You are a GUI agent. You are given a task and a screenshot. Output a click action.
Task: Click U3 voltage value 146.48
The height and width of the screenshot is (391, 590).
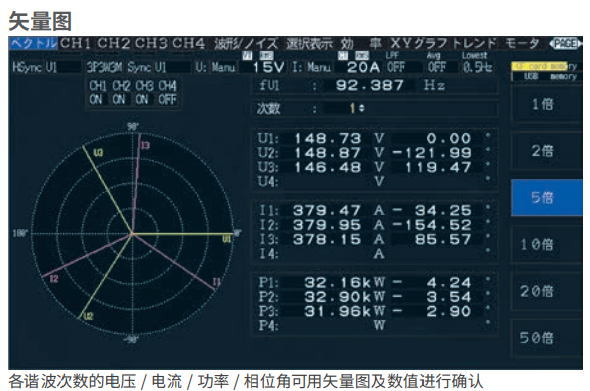pyautogui.click(x=327, y=167)
